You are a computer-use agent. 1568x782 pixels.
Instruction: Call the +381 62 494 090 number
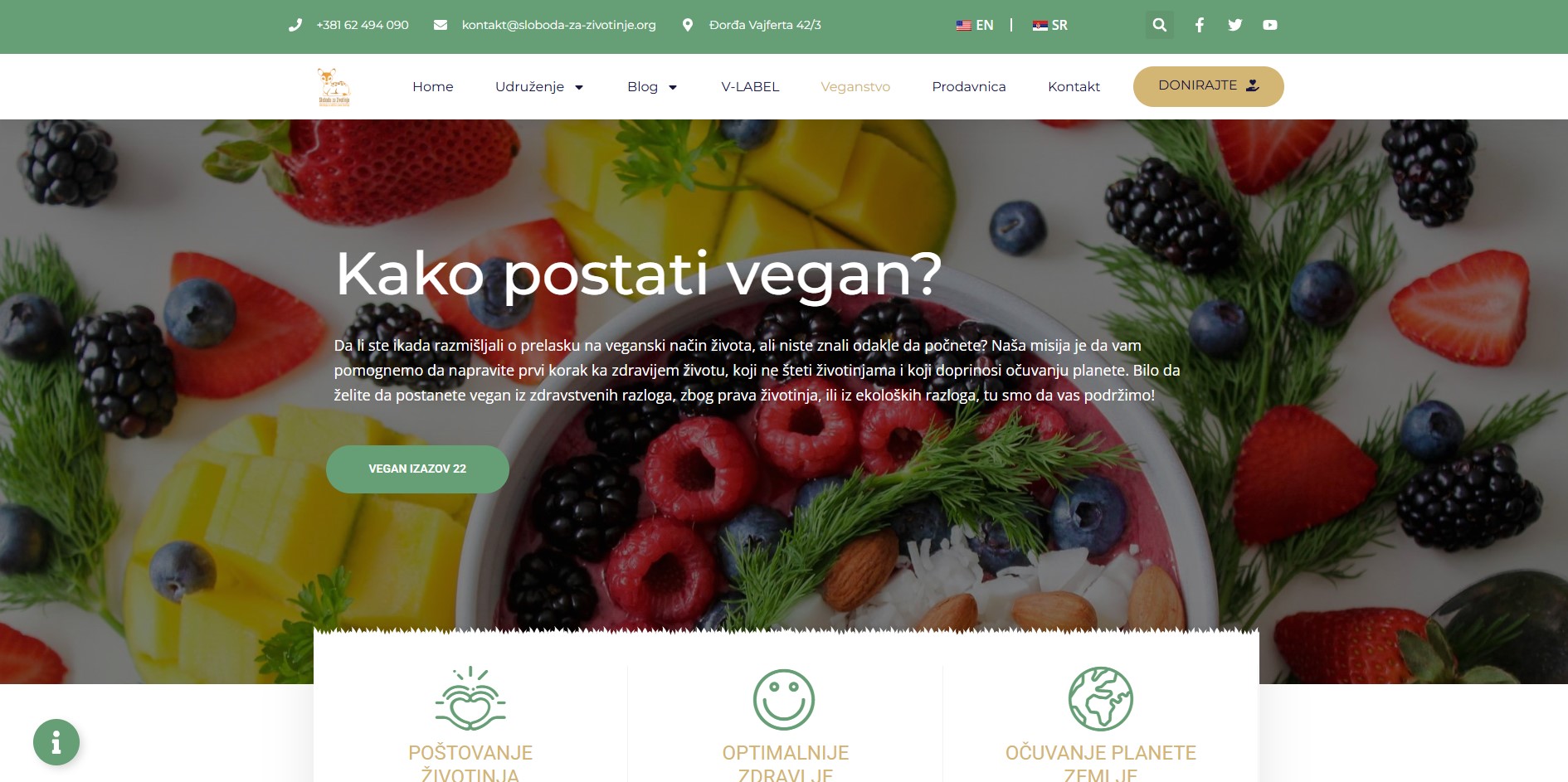362,25
